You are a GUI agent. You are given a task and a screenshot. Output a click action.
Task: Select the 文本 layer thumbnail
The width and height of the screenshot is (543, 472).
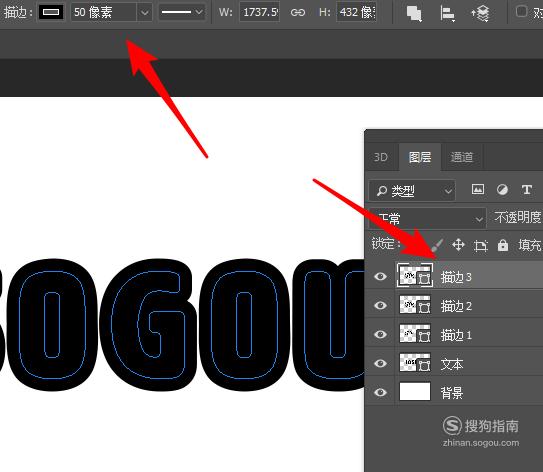click(x=415, y=363)
